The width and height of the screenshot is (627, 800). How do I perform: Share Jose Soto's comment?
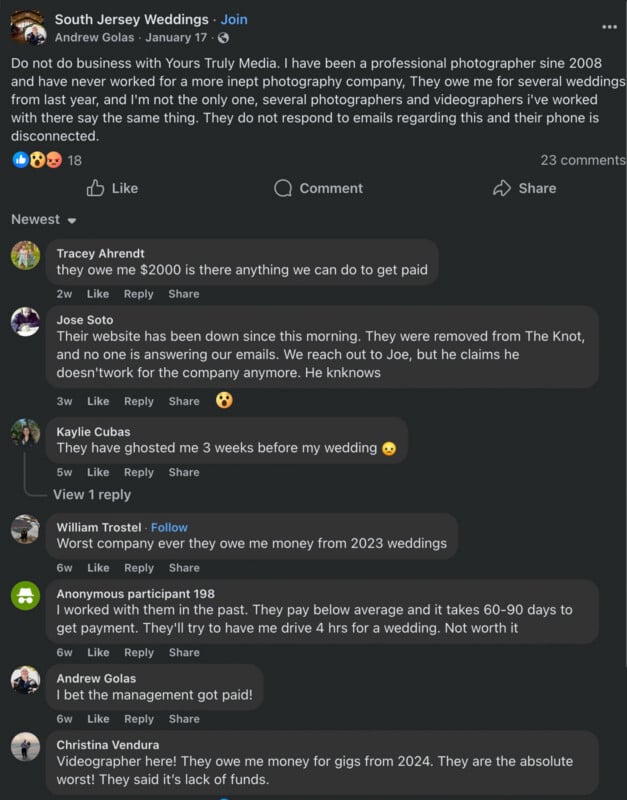click(183, 401)
